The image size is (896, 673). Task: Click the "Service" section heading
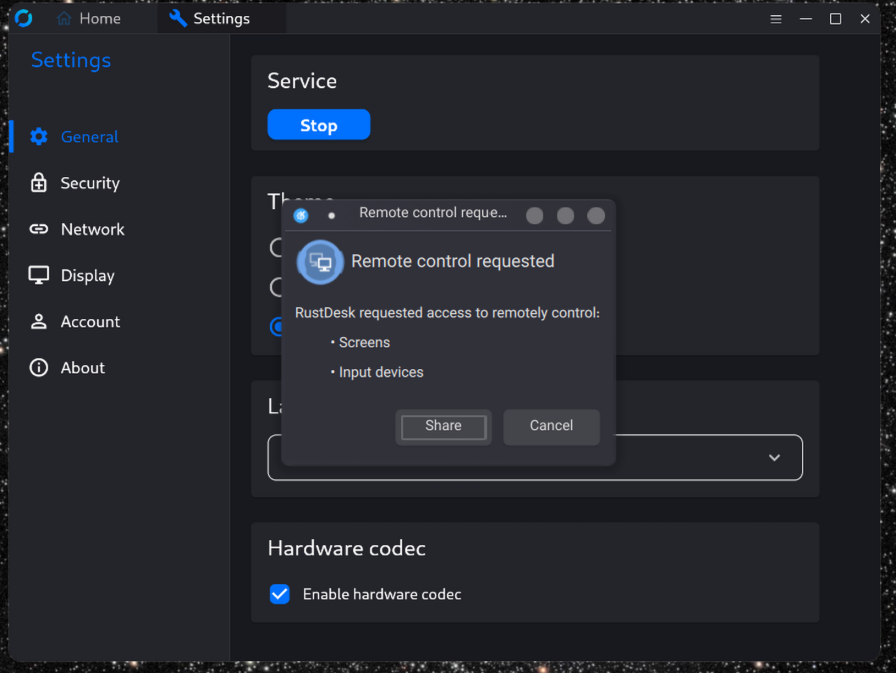[302, 81]
